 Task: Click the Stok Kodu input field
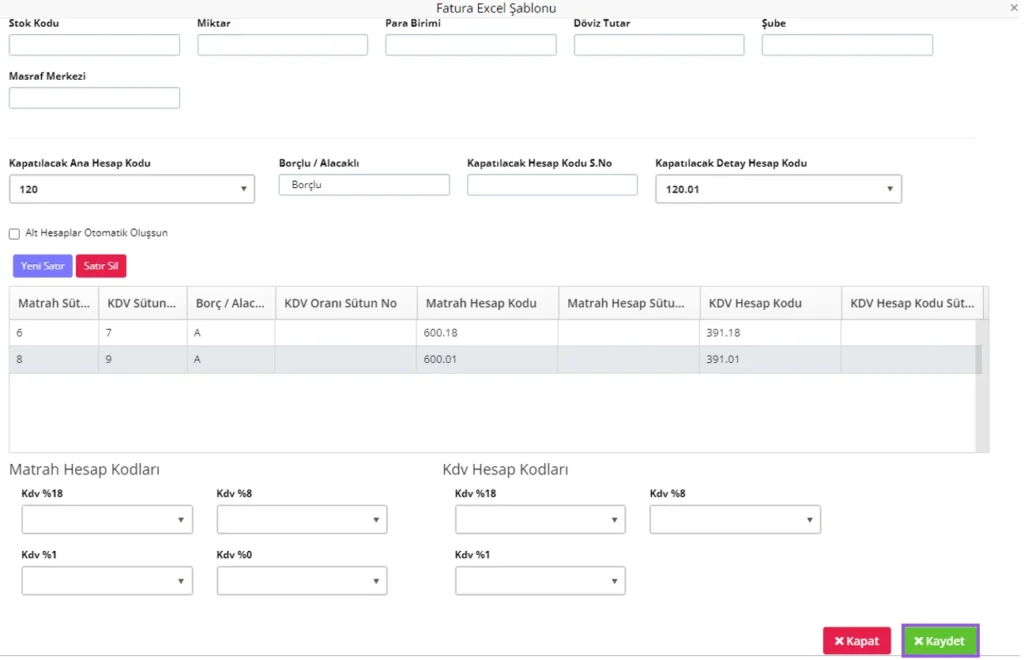click(94, 44)
